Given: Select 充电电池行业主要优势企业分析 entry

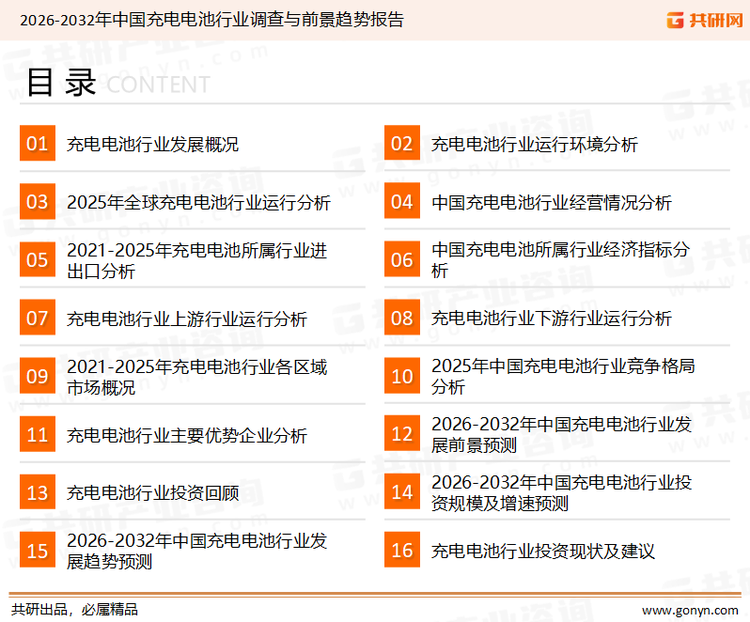Looking at the screenshot, I should pos(187,435).
